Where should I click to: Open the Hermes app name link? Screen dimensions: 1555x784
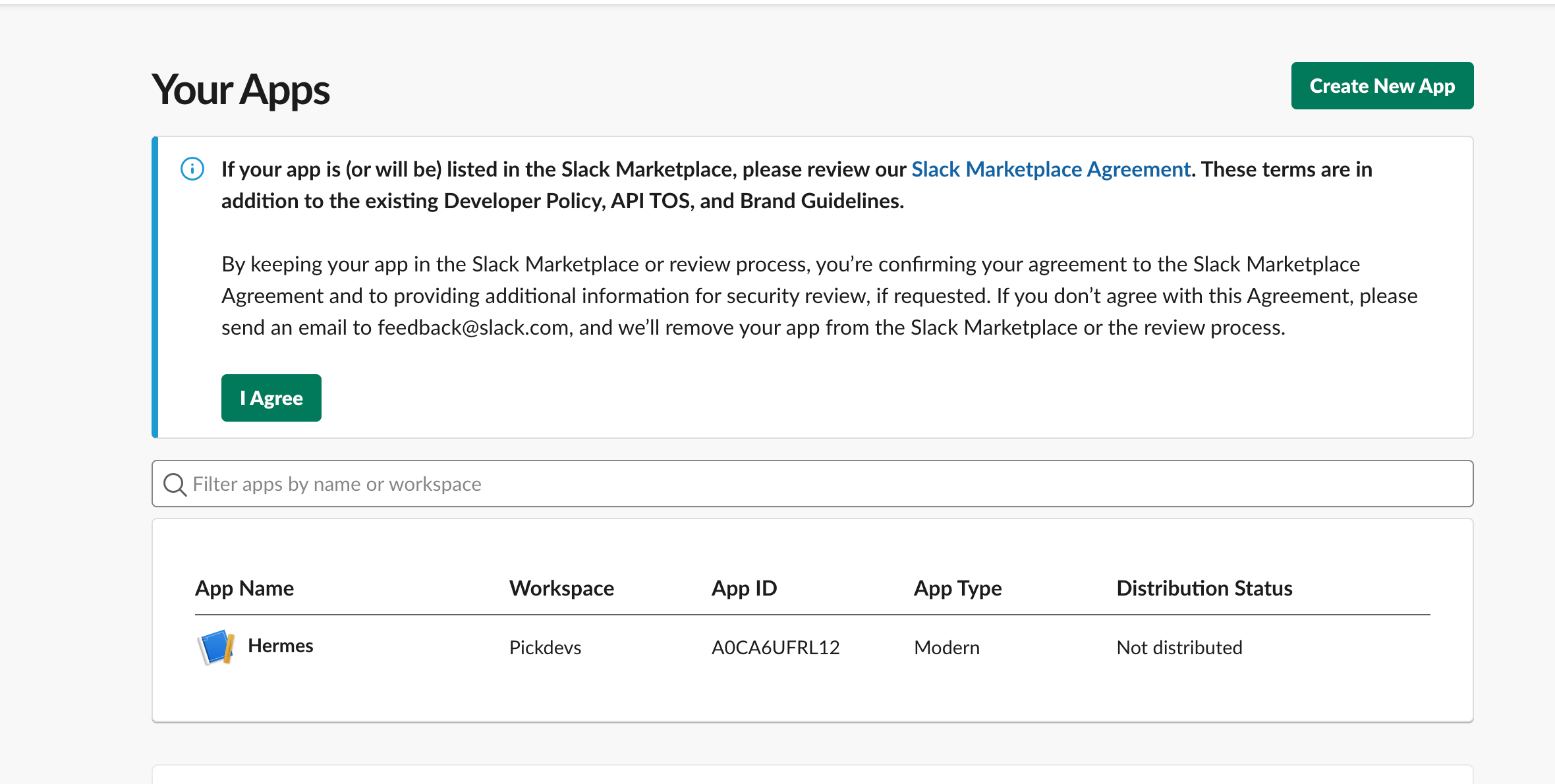(281, 646)
